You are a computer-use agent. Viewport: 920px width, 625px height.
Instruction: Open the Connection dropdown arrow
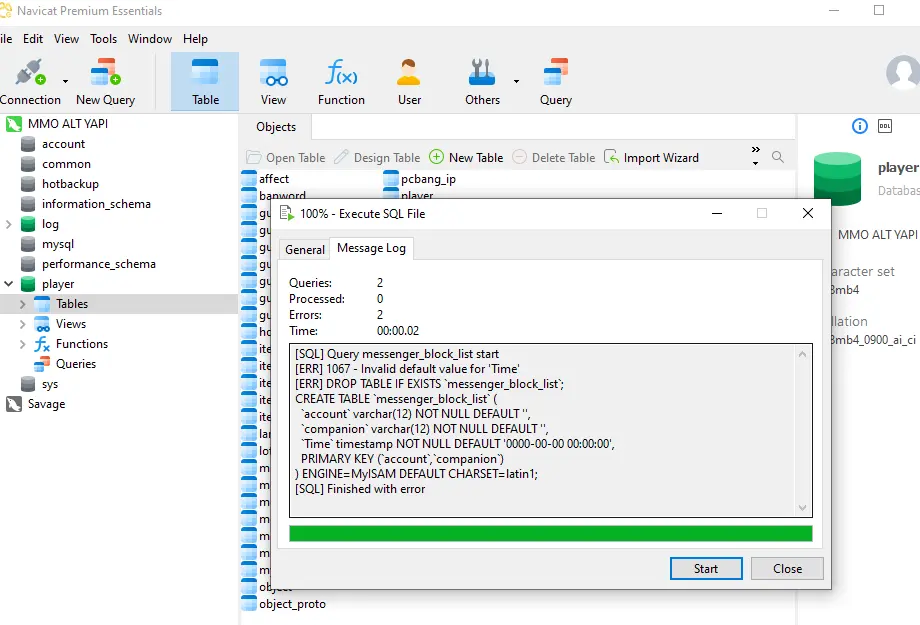point(66,81)
